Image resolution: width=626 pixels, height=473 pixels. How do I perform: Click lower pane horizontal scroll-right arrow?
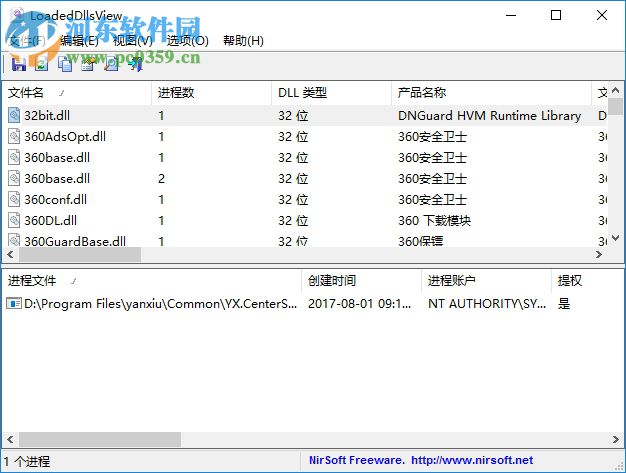615,439
